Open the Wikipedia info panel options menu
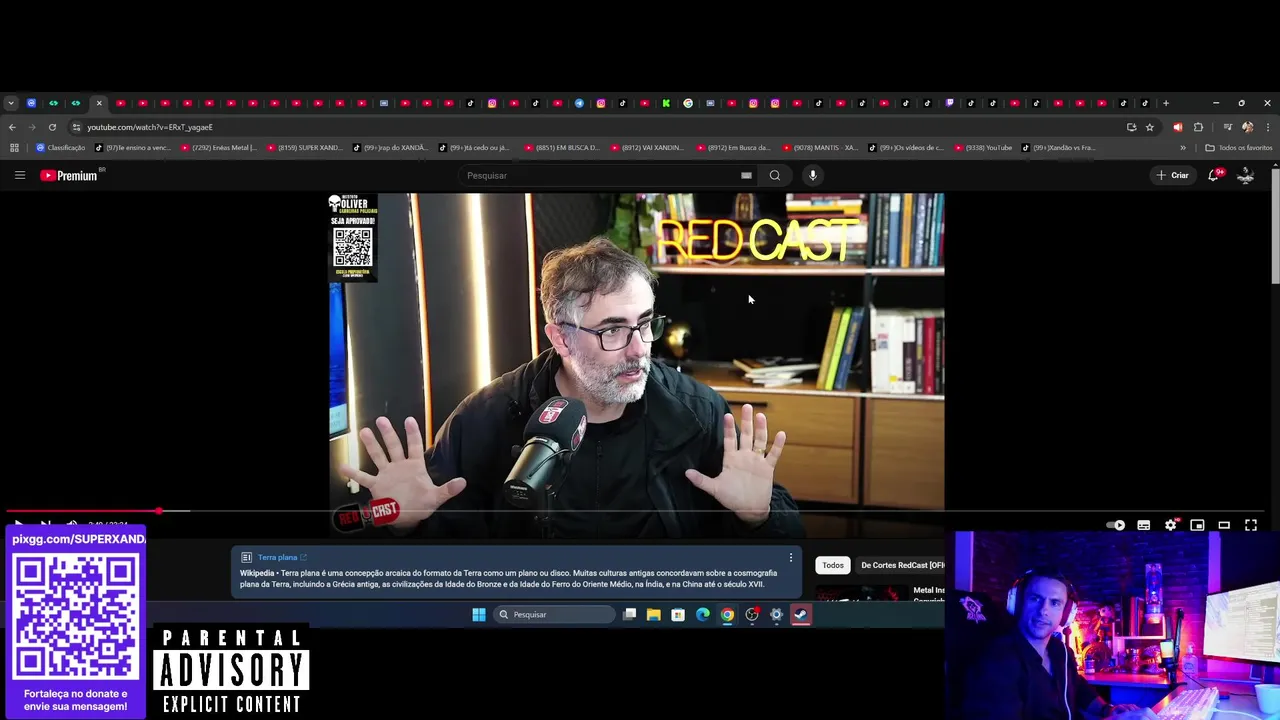This screenshot has height=720, width=1280. (x=790, y=558)
